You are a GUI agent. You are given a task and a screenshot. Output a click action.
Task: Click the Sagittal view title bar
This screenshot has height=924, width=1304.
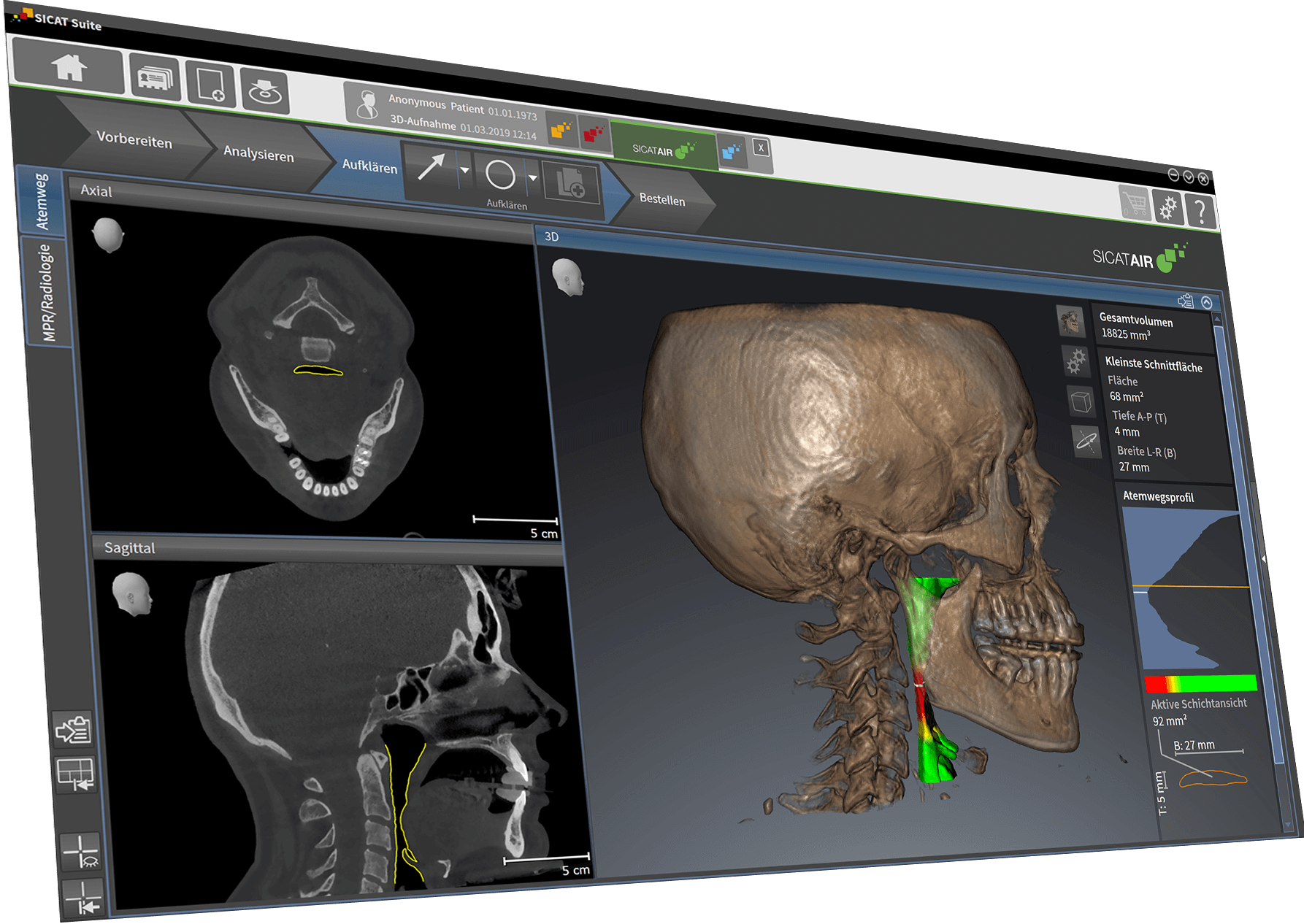[329, 550]
